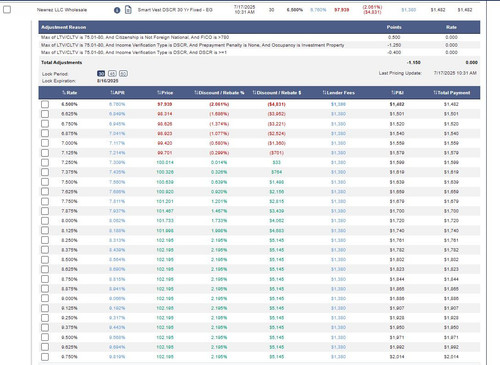Open the document icon next to Smart Vest DSCR
500x365 pixels.
click(128, 10)
